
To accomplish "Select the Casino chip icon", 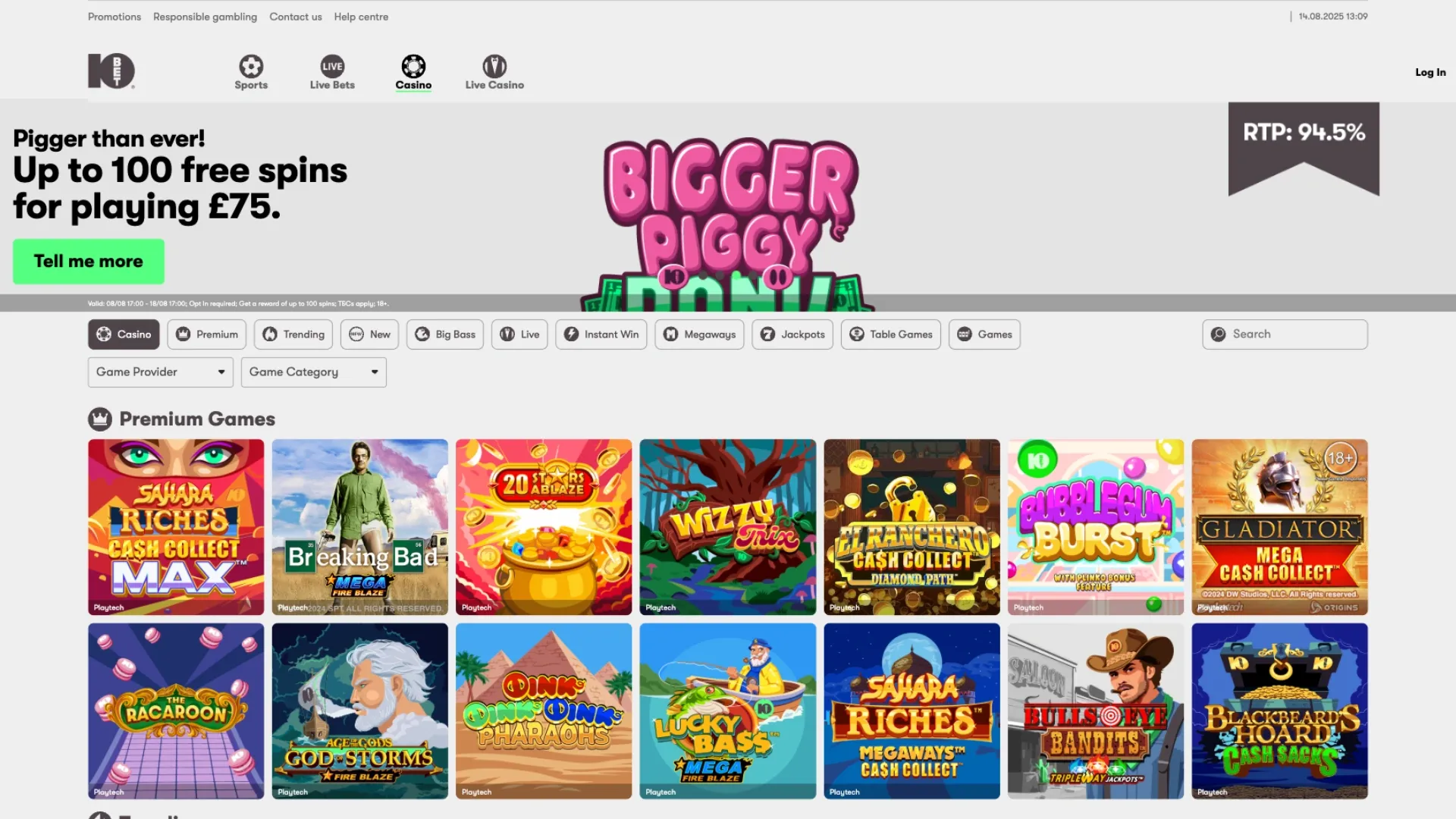I will (413, 66).
